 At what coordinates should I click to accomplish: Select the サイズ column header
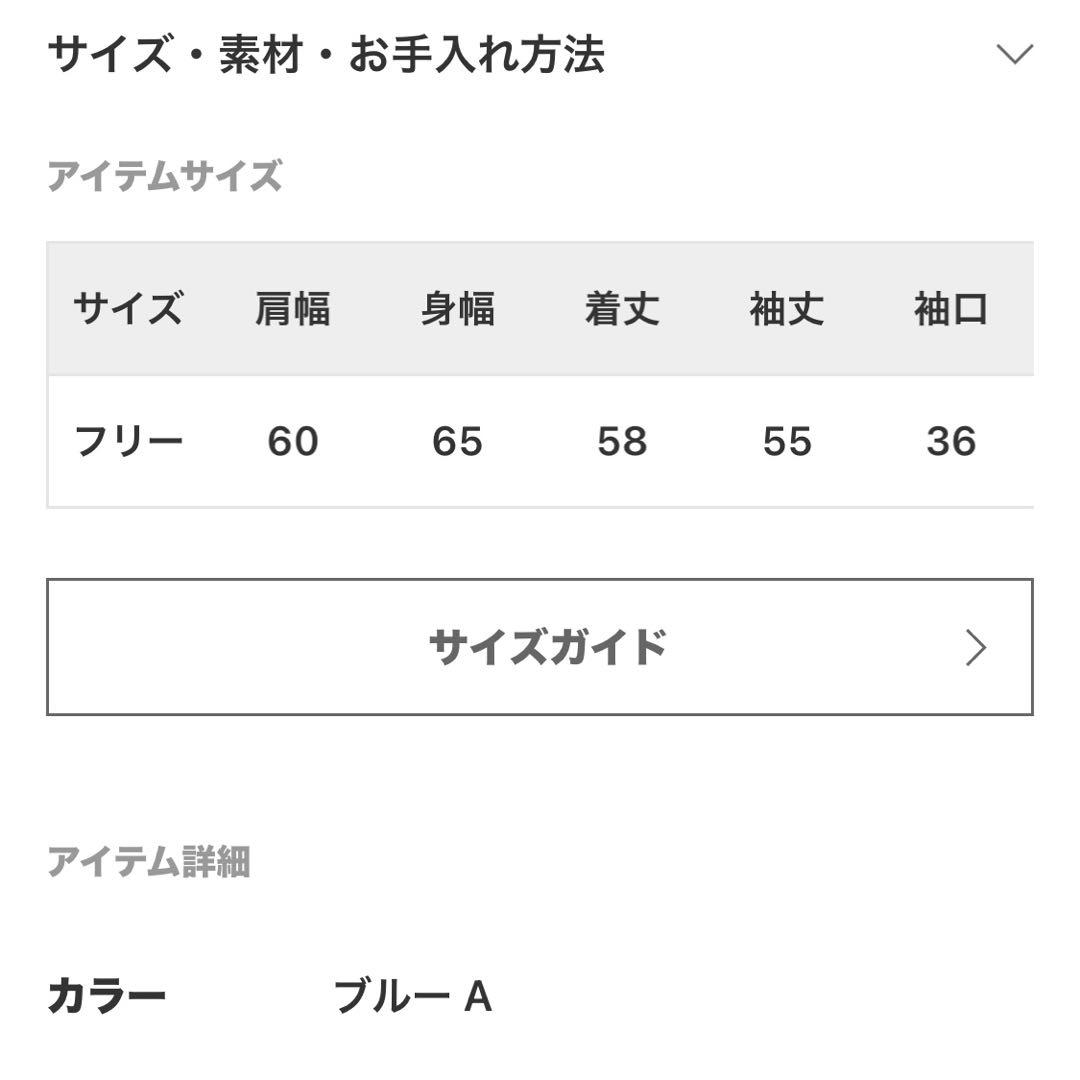128,309
